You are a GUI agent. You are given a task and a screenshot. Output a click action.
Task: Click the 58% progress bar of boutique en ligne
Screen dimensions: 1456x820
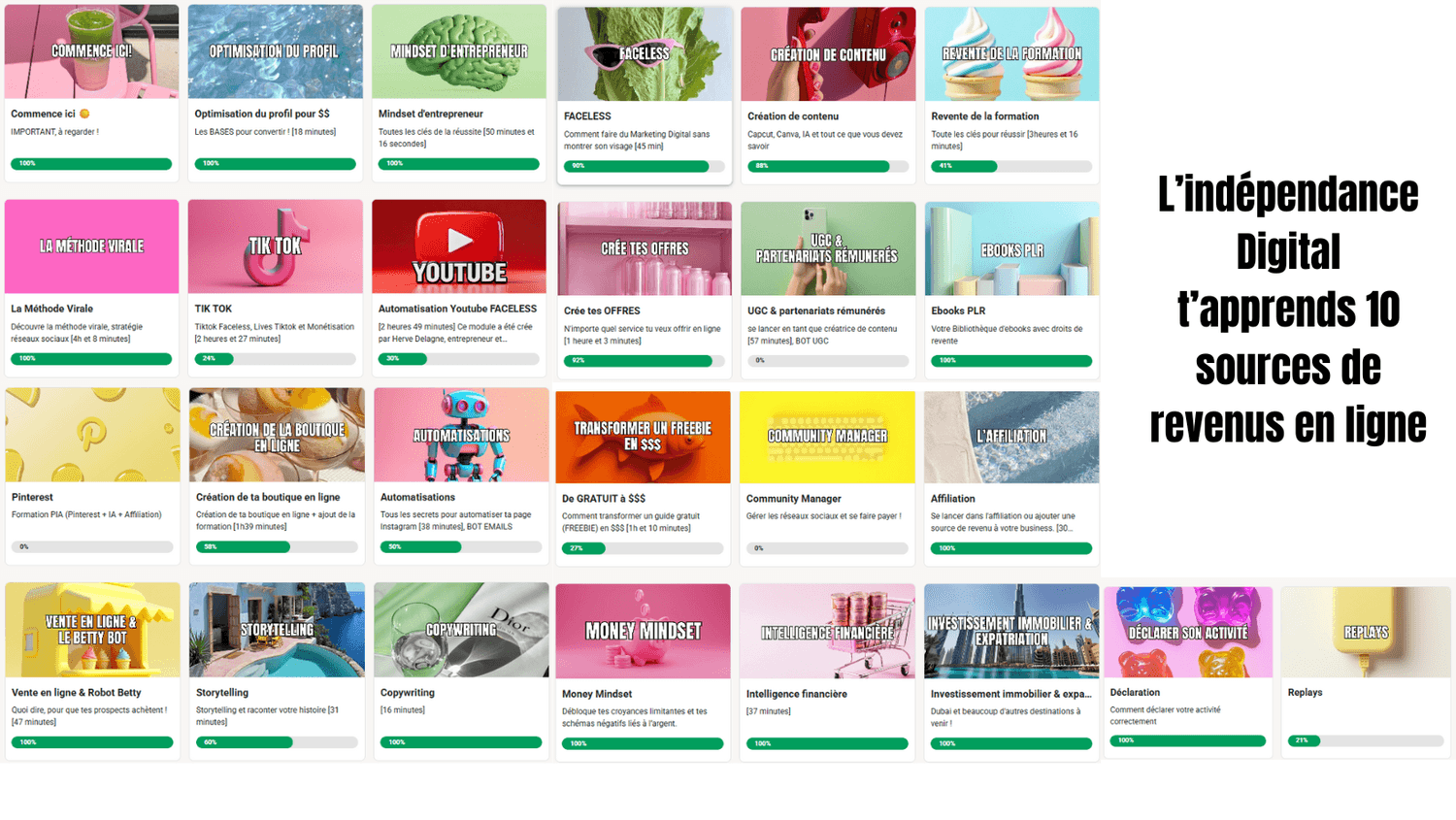(x=276, y=547)
